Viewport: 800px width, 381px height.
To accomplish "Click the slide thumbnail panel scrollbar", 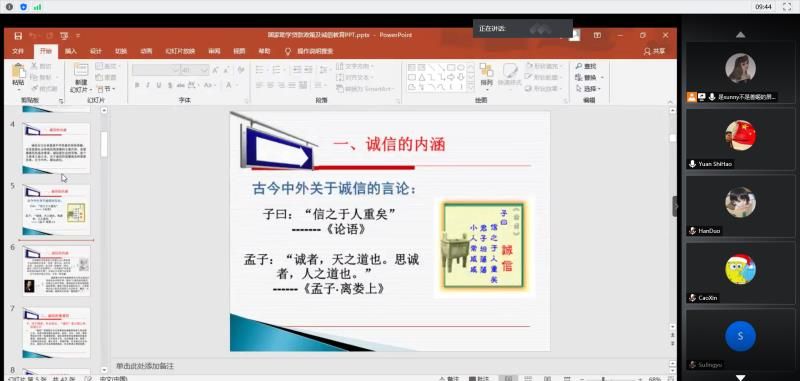I will tap(104, 145).
